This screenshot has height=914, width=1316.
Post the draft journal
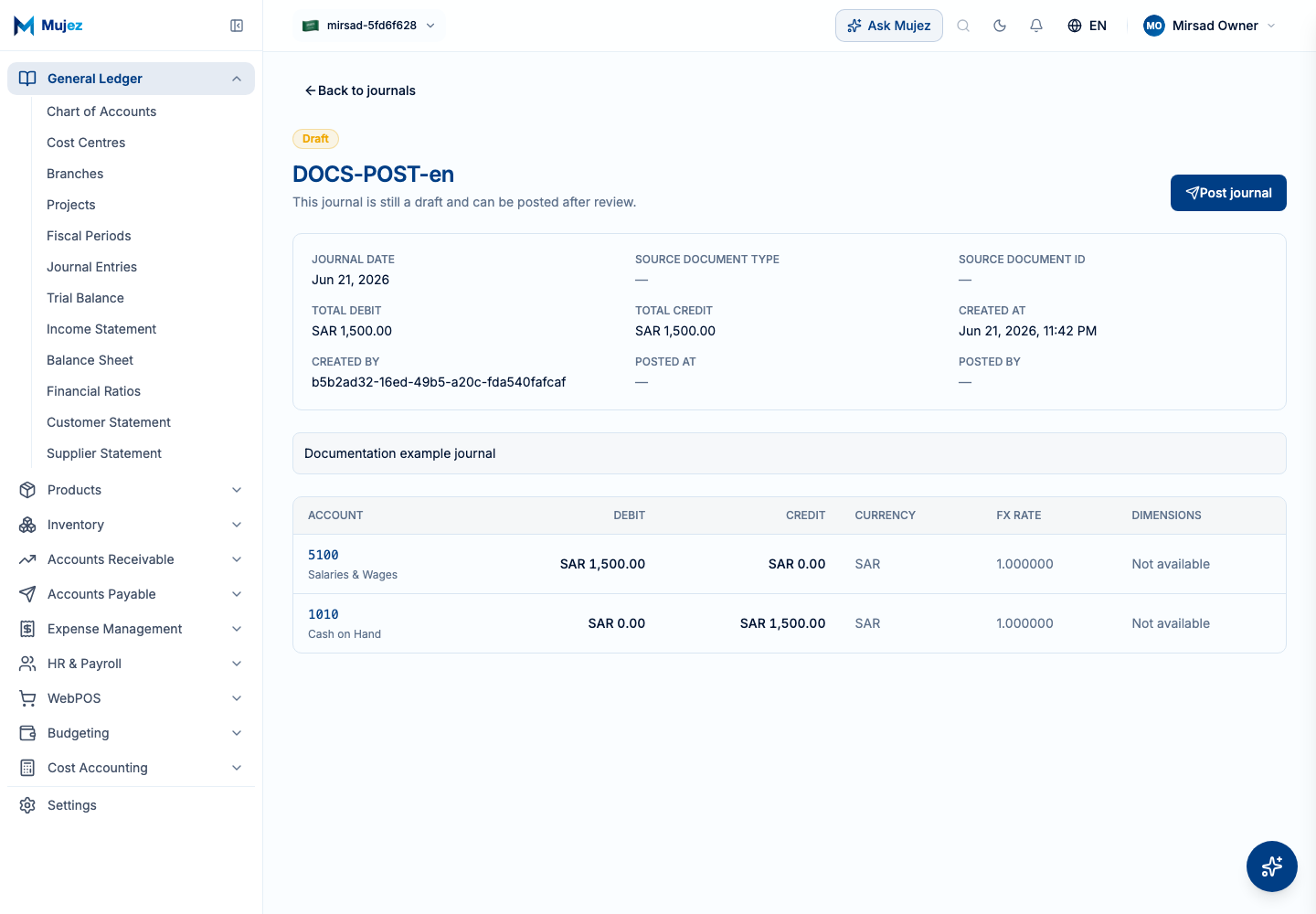click(x=1228, y=193)
